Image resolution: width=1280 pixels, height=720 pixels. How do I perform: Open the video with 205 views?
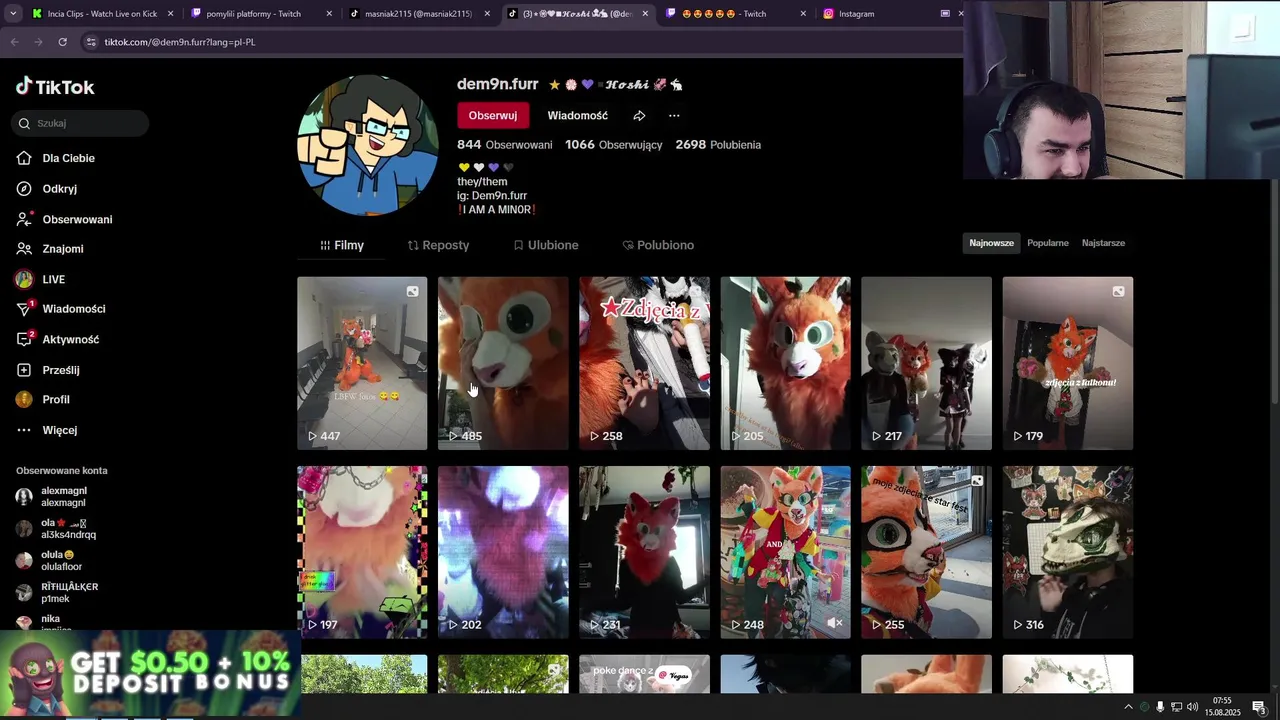(x=785, y=363)
